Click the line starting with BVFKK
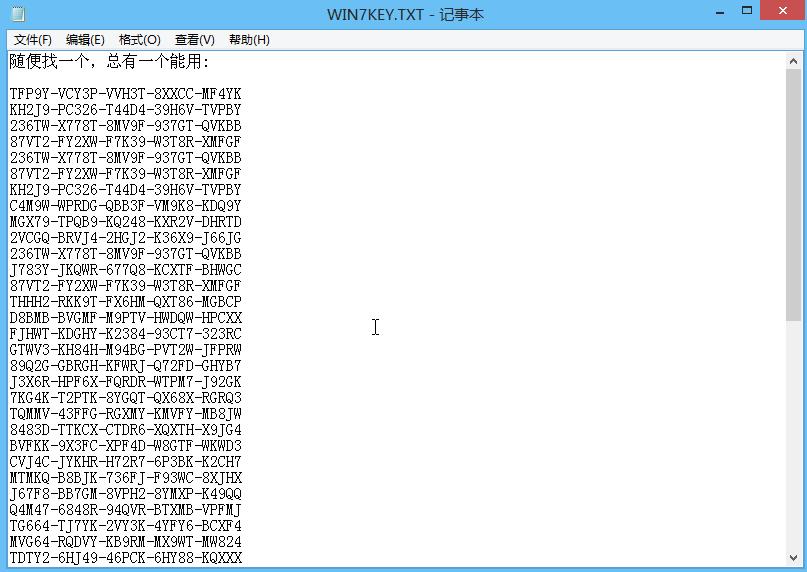Screen dimensions: 807x572 click(126, 446)
